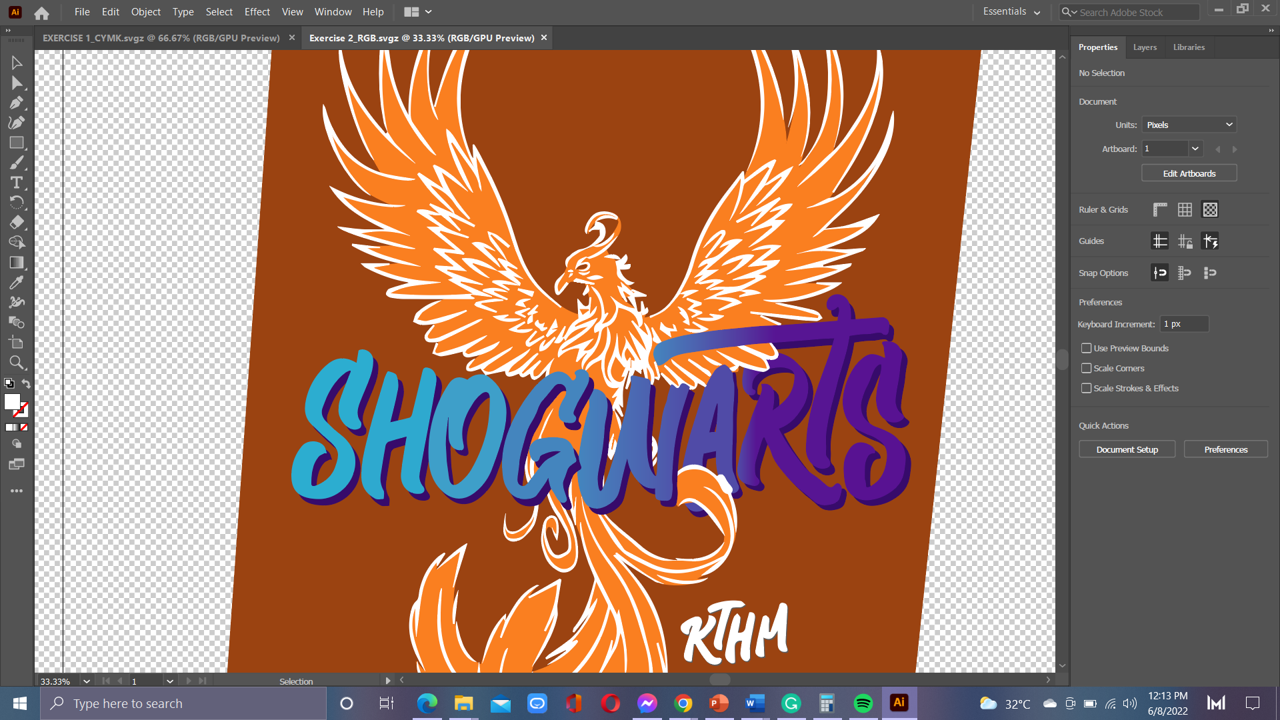Image resolution: width=1280 pixels, height=720 pixels.
Task: Click the Document Setup button
Action: coord(1127,450)
